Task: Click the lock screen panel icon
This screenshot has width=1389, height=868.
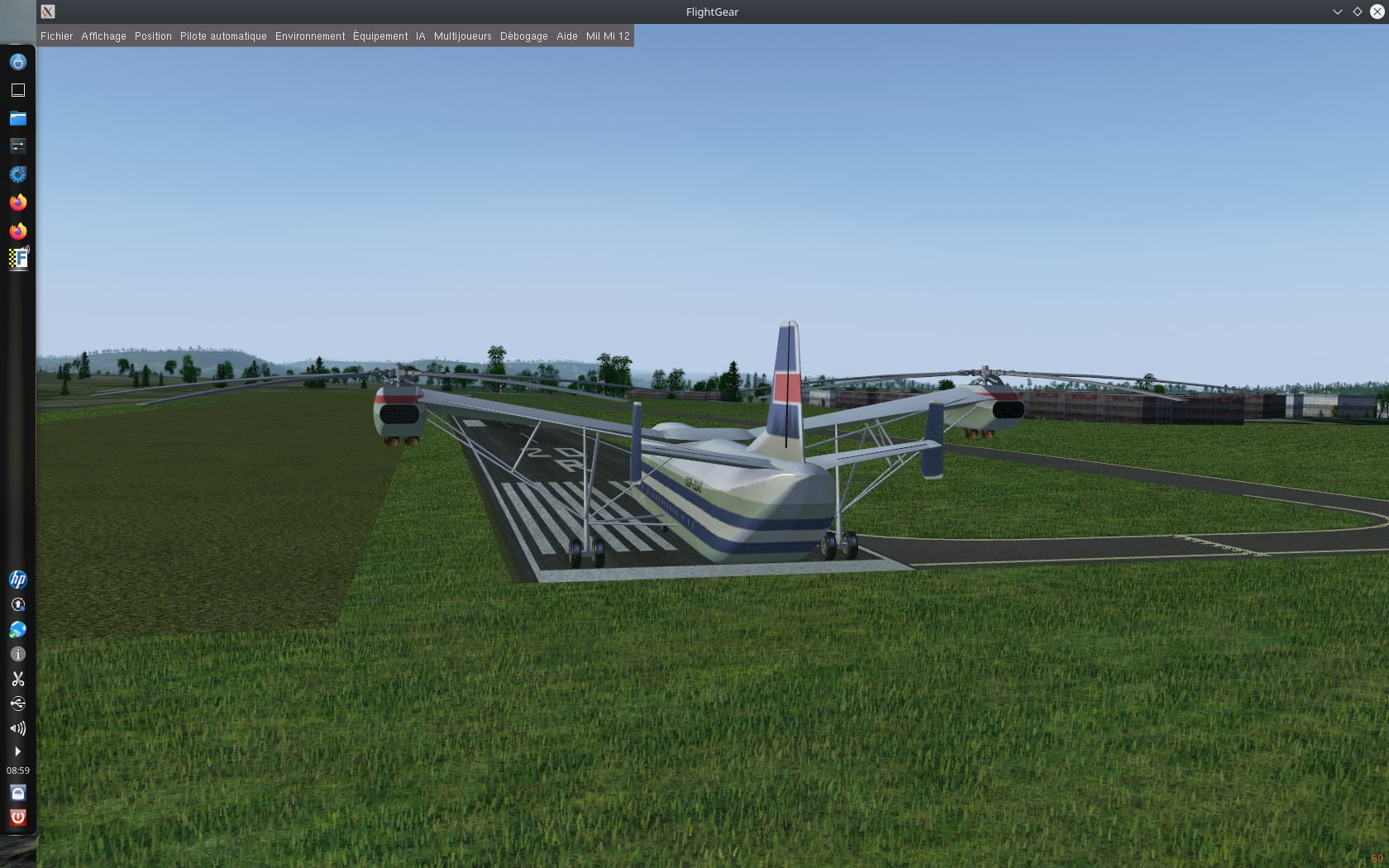Action: coord(18,793)
